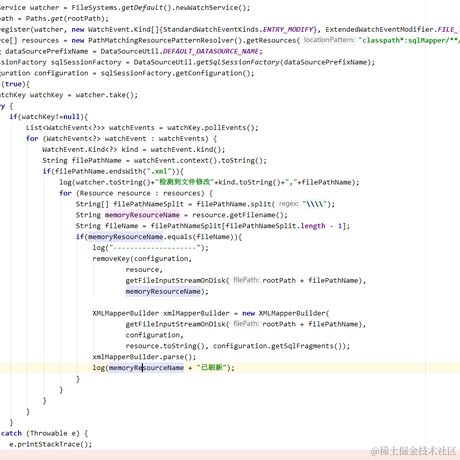Click PathMatchingResourcePatternResolver class name
The width and height of the screenshot is (460, 460).
[161, 40]
